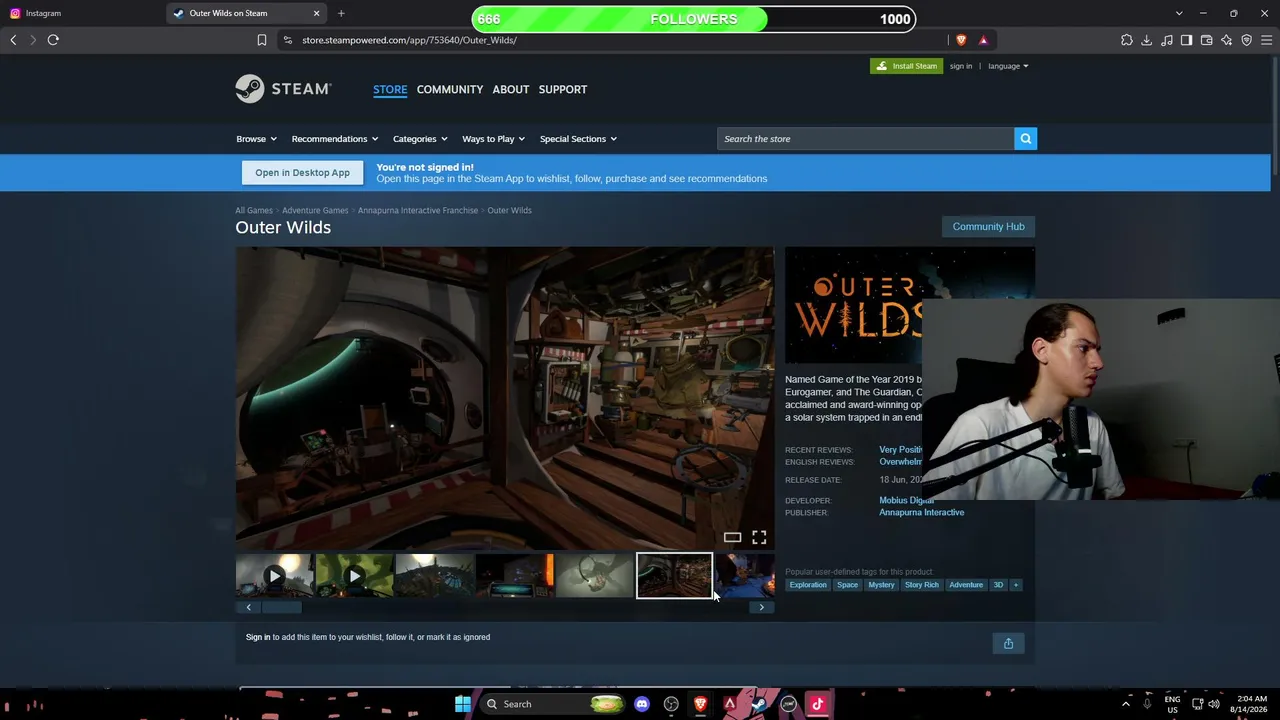
Task: Select the Mystery tag
Action: [881, 585]
